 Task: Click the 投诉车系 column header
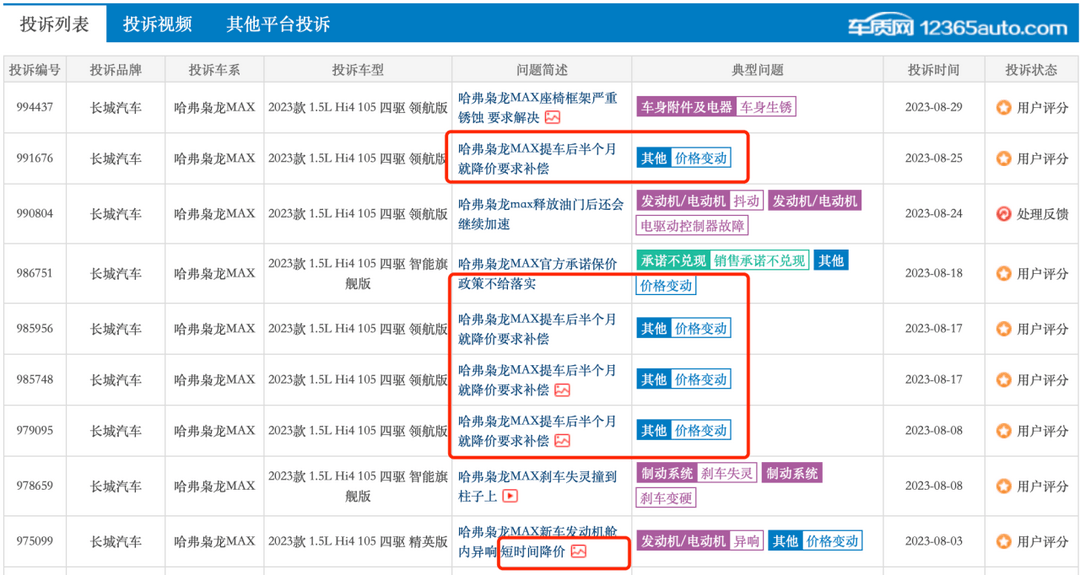[214, 70]
